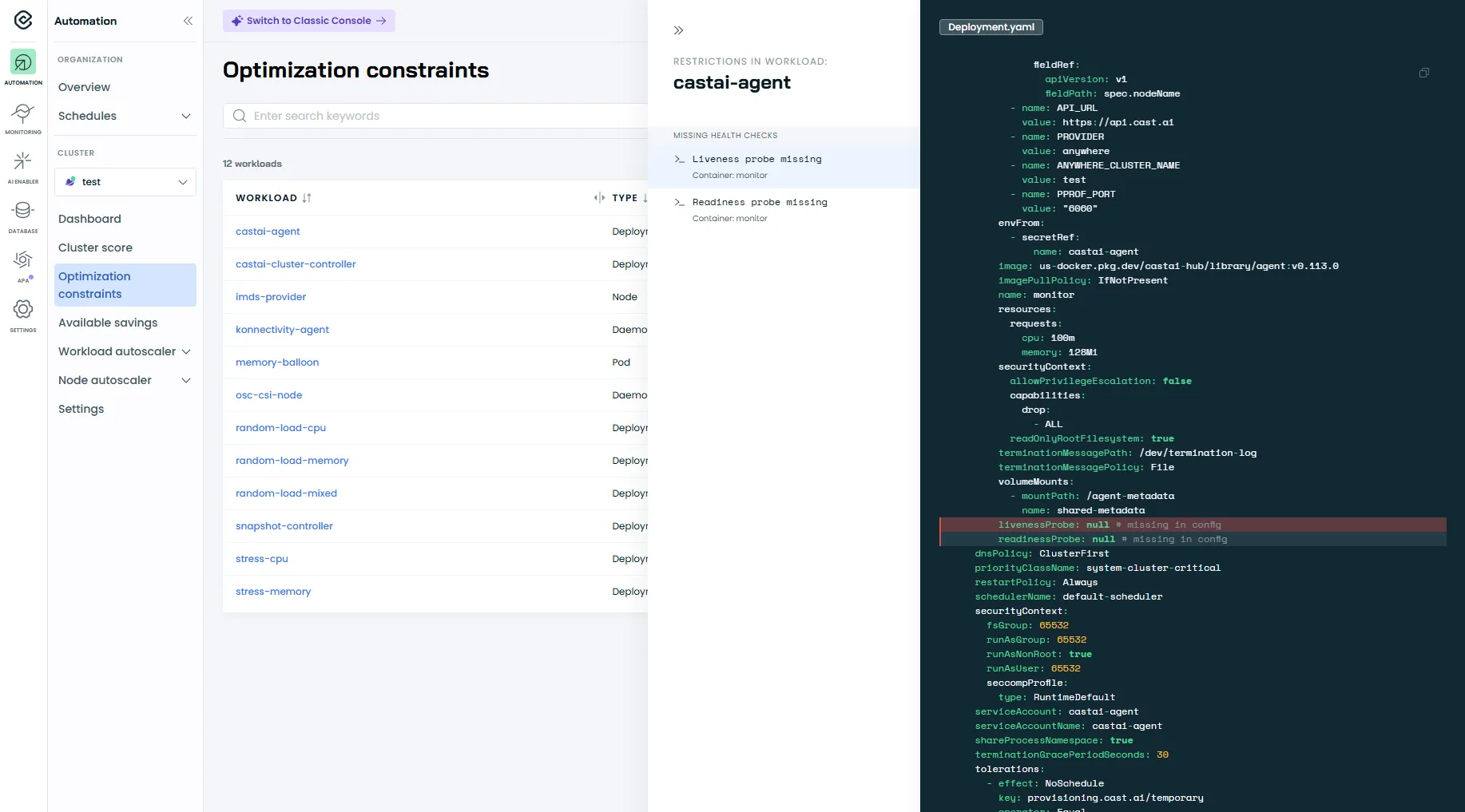
Task: Open the Database section icon
Action: click(23, 212)
